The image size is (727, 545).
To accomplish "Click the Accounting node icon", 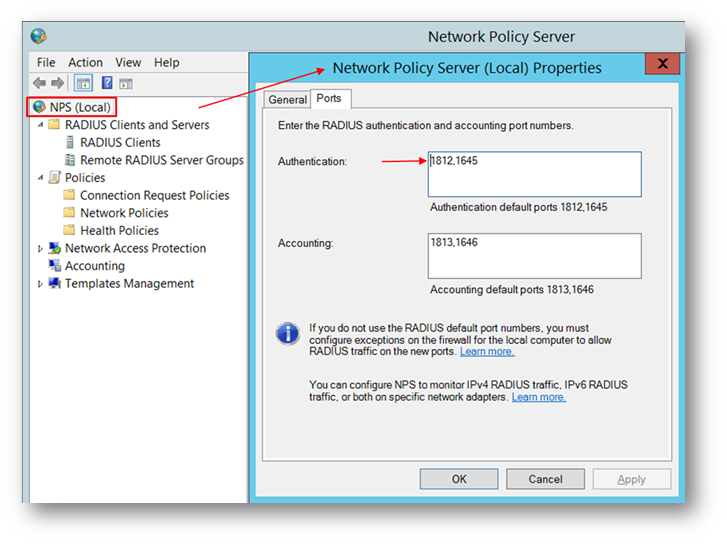I will point(55,265).
